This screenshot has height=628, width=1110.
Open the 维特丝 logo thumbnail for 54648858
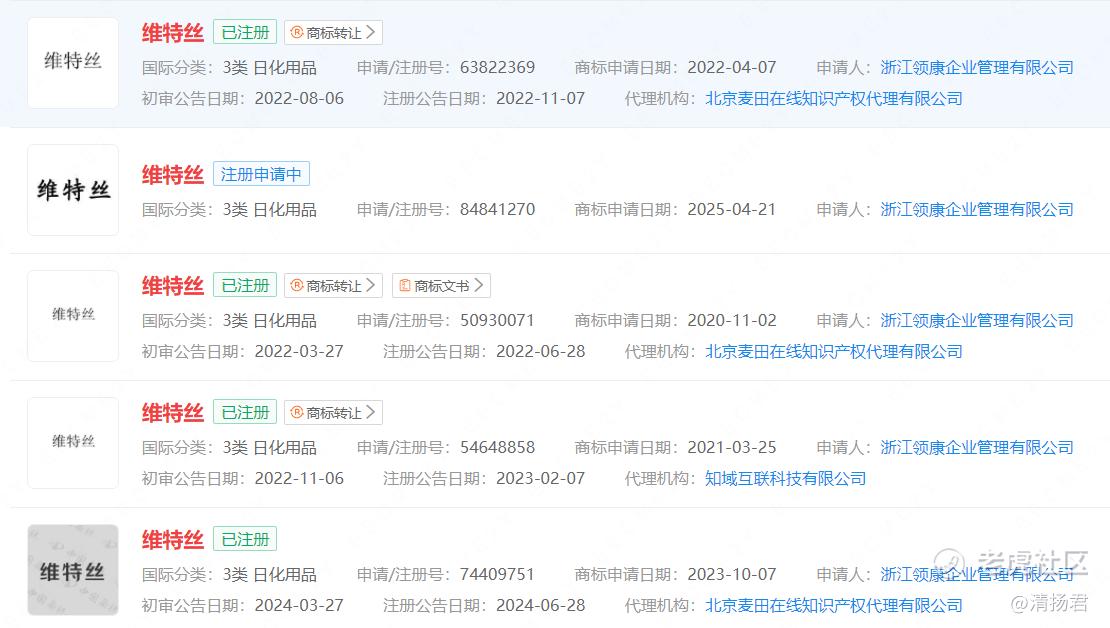[73, 443]
